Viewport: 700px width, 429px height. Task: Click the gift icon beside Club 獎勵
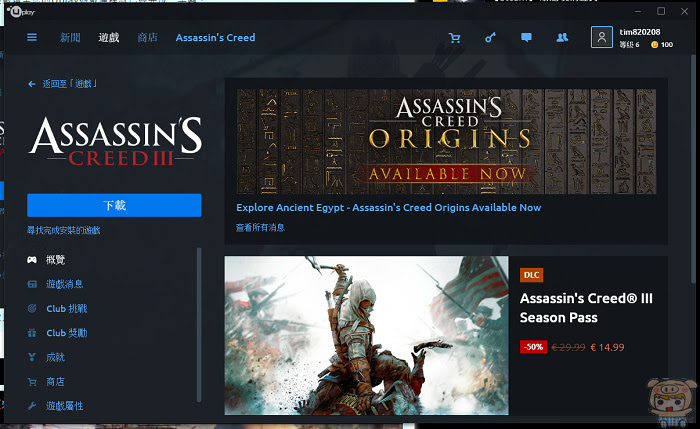32,333
